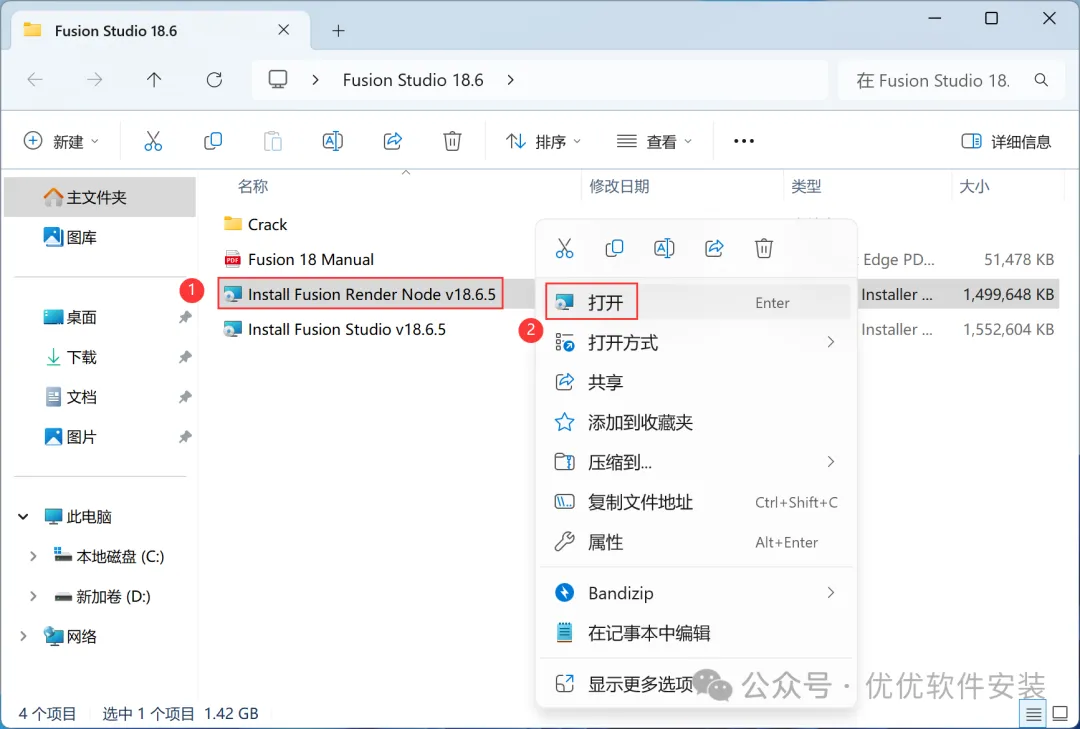Image resolution: width=1080 pixels, height=729 pixels.
Task: Close the Fusion Studio 18.6 tab
Action: 284,30
